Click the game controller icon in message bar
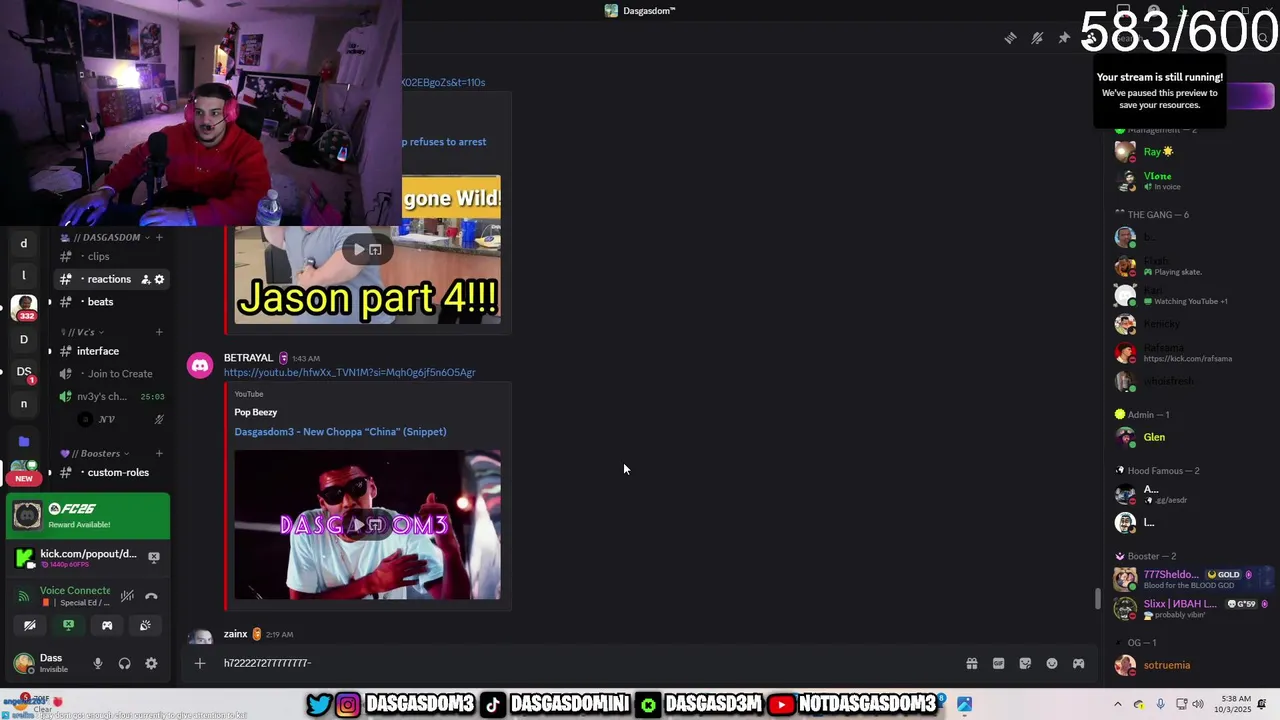 click(1079, 663)
